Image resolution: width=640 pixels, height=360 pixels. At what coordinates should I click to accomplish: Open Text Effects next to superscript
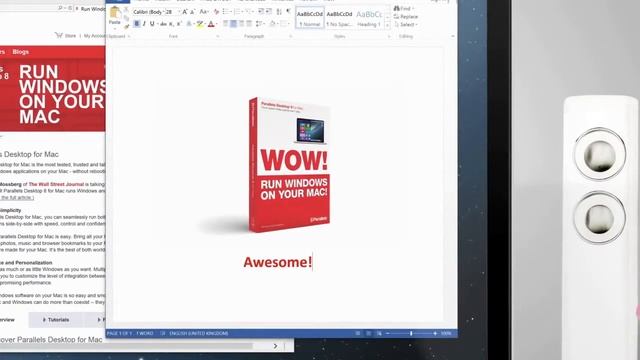189,23
